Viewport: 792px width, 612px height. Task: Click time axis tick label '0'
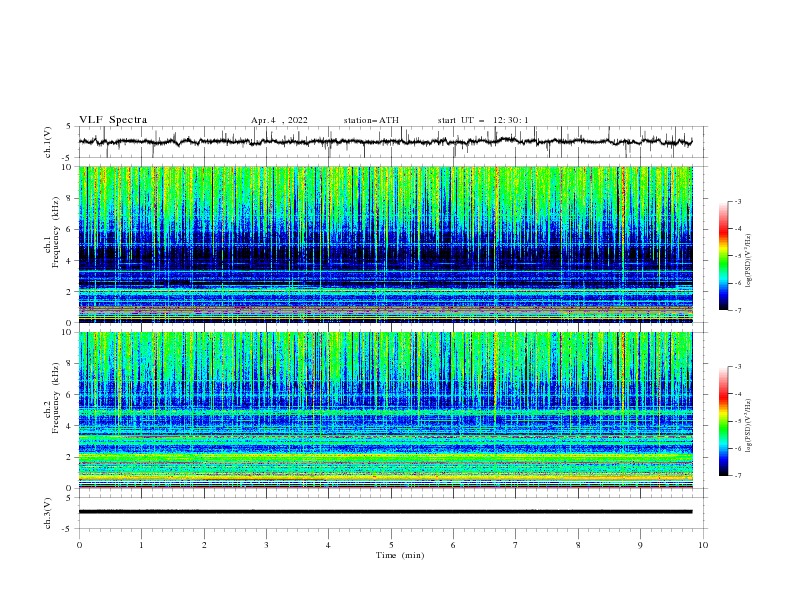point(79,545)
